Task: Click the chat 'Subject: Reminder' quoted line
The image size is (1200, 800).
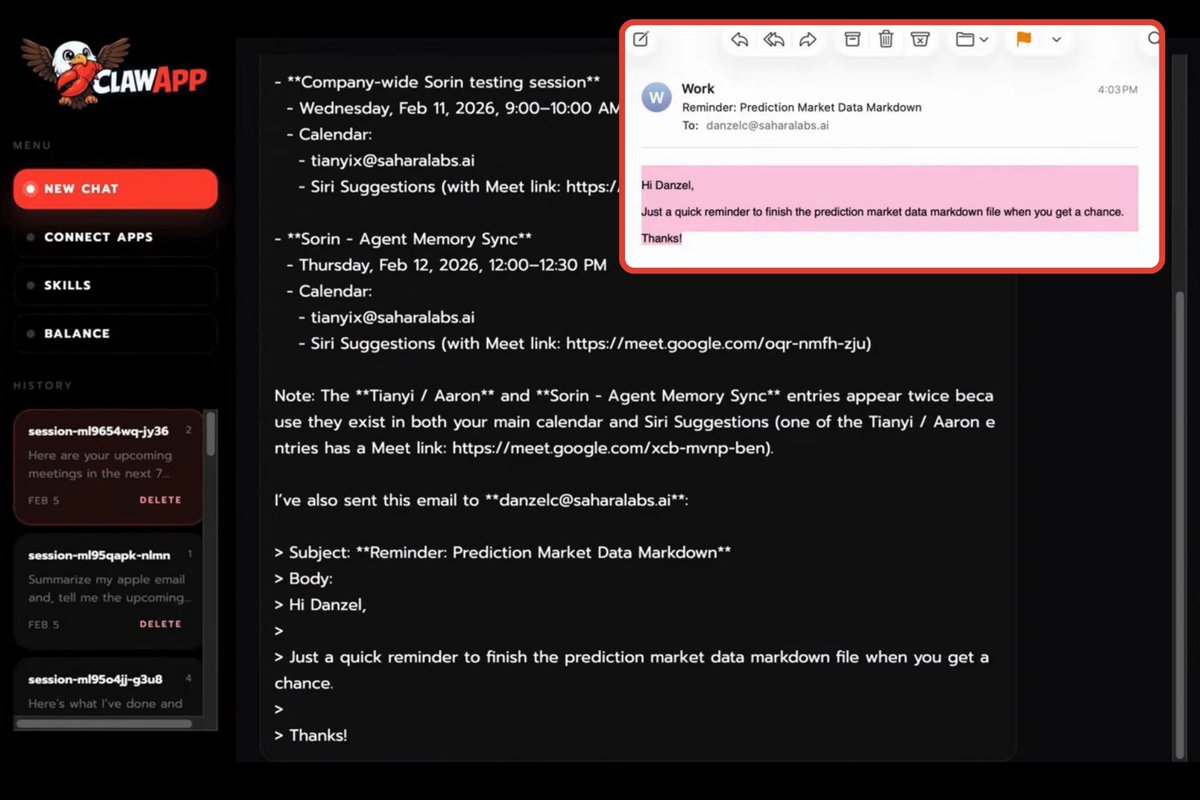Action: pyautogui.click(x=503, y=552)
